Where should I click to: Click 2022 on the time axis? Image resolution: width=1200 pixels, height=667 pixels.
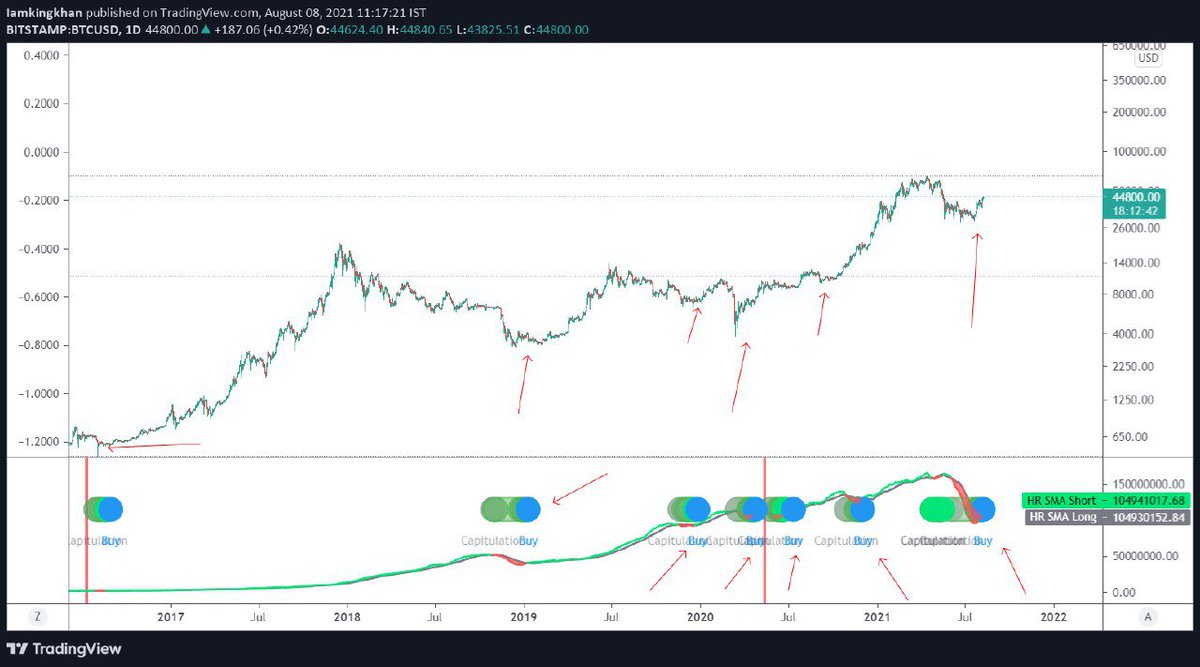tap(1054, 618)
